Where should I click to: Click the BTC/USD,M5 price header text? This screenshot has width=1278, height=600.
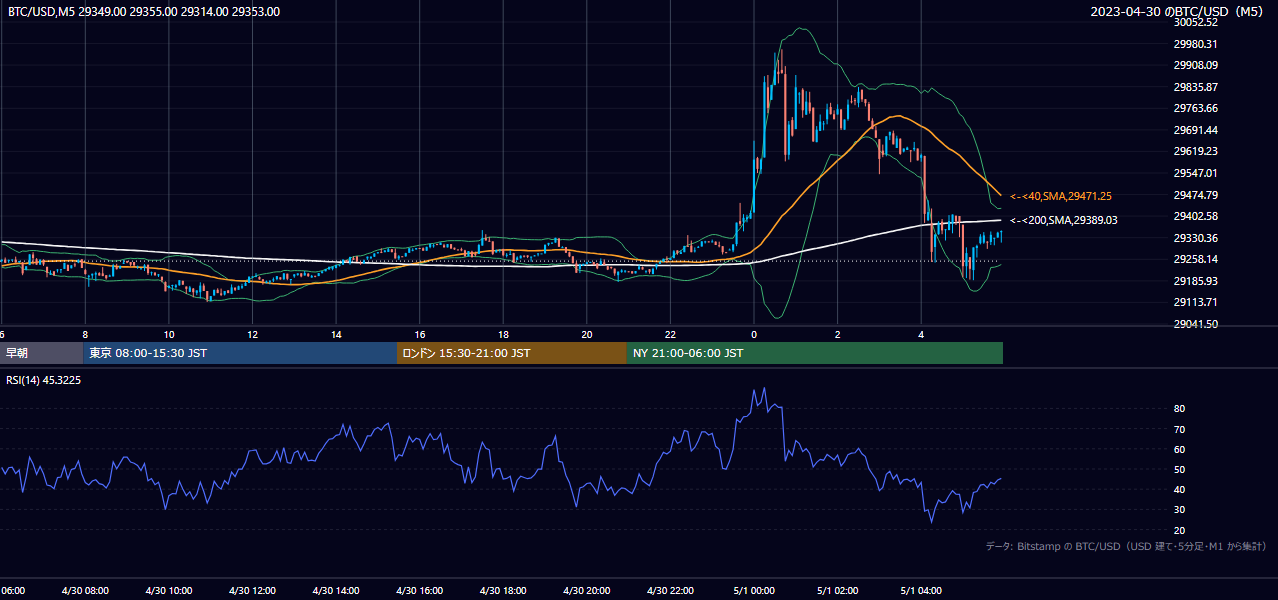(x=144, y=12)
